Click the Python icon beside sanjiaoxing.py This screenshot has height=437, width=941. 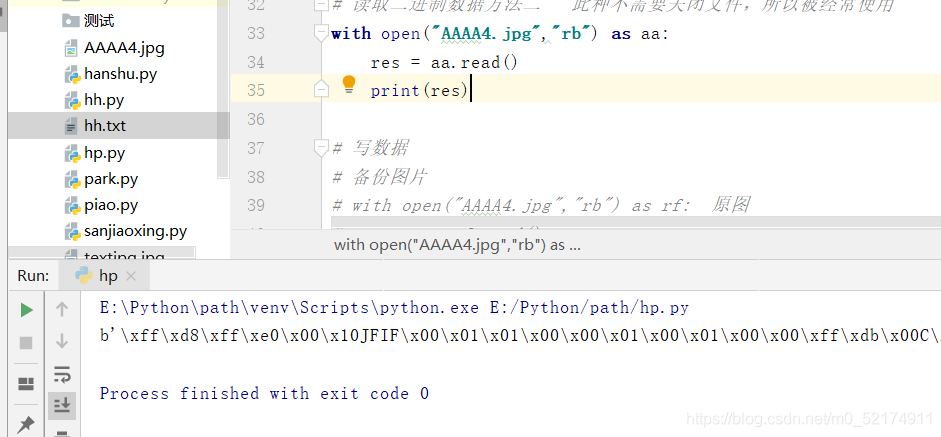coord(72,232)
